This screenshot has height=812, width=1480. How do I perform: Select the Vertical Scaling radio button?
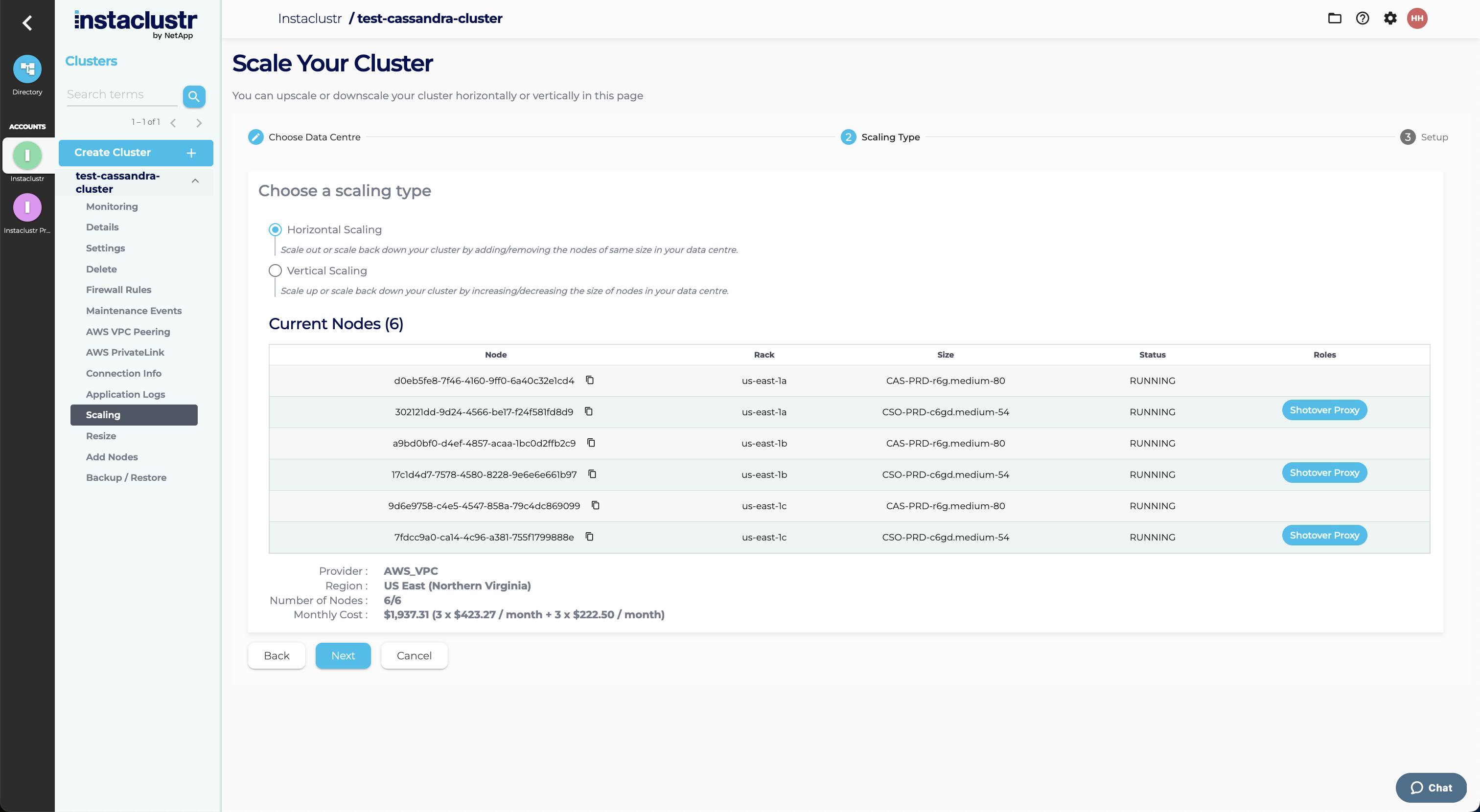tap(275, 271)
